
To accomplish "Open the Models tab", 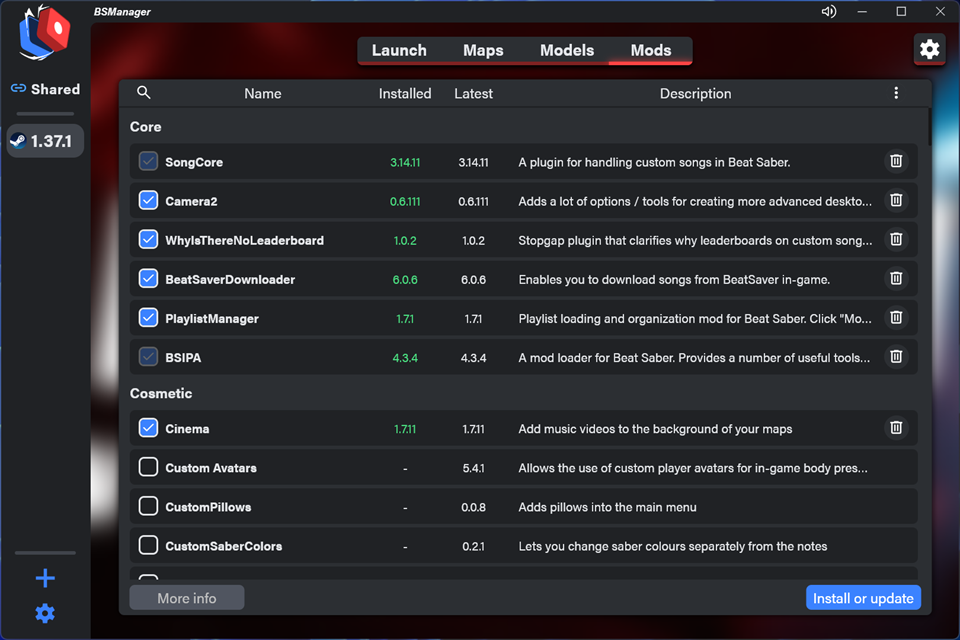I will click(x=567, y=50).
